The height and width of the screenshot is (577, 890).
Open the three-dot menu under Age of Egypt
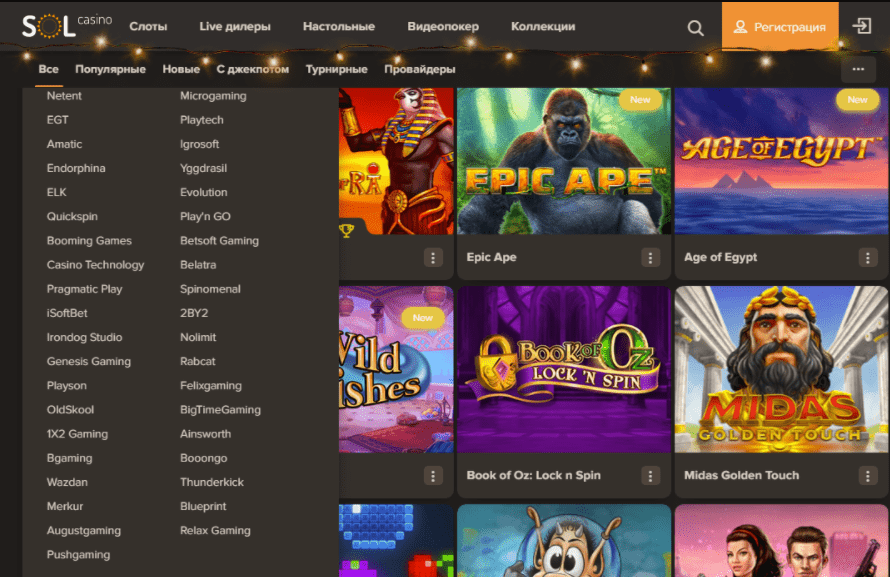point(867,258)
